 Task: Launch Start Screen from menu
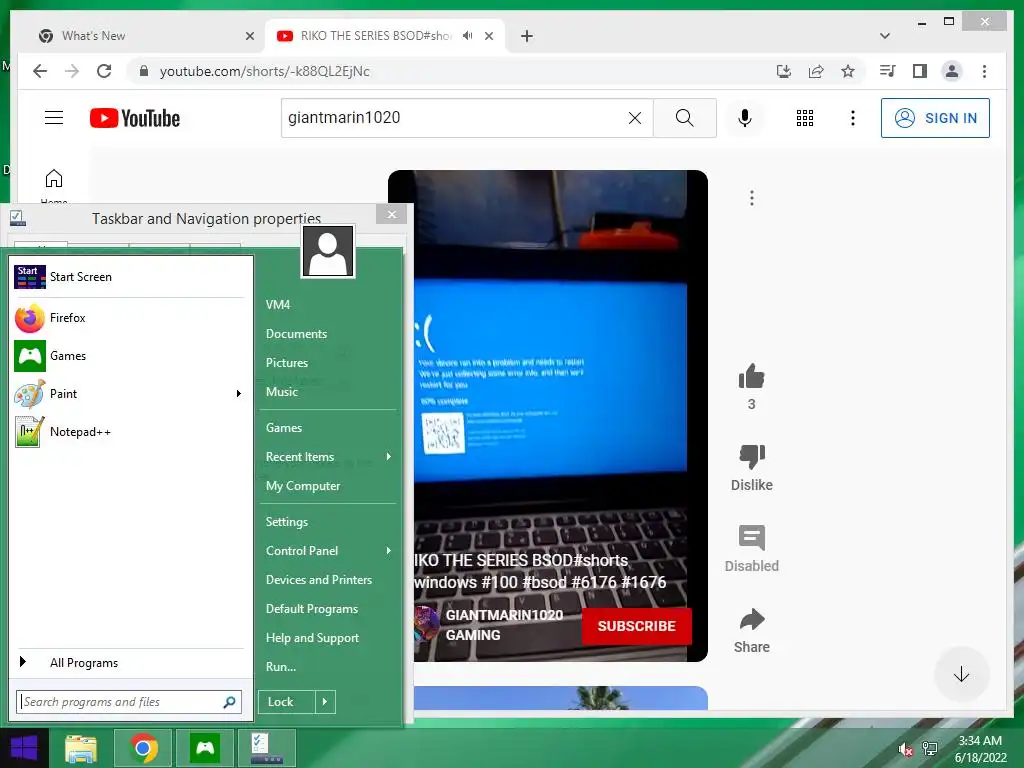[131, 277]
